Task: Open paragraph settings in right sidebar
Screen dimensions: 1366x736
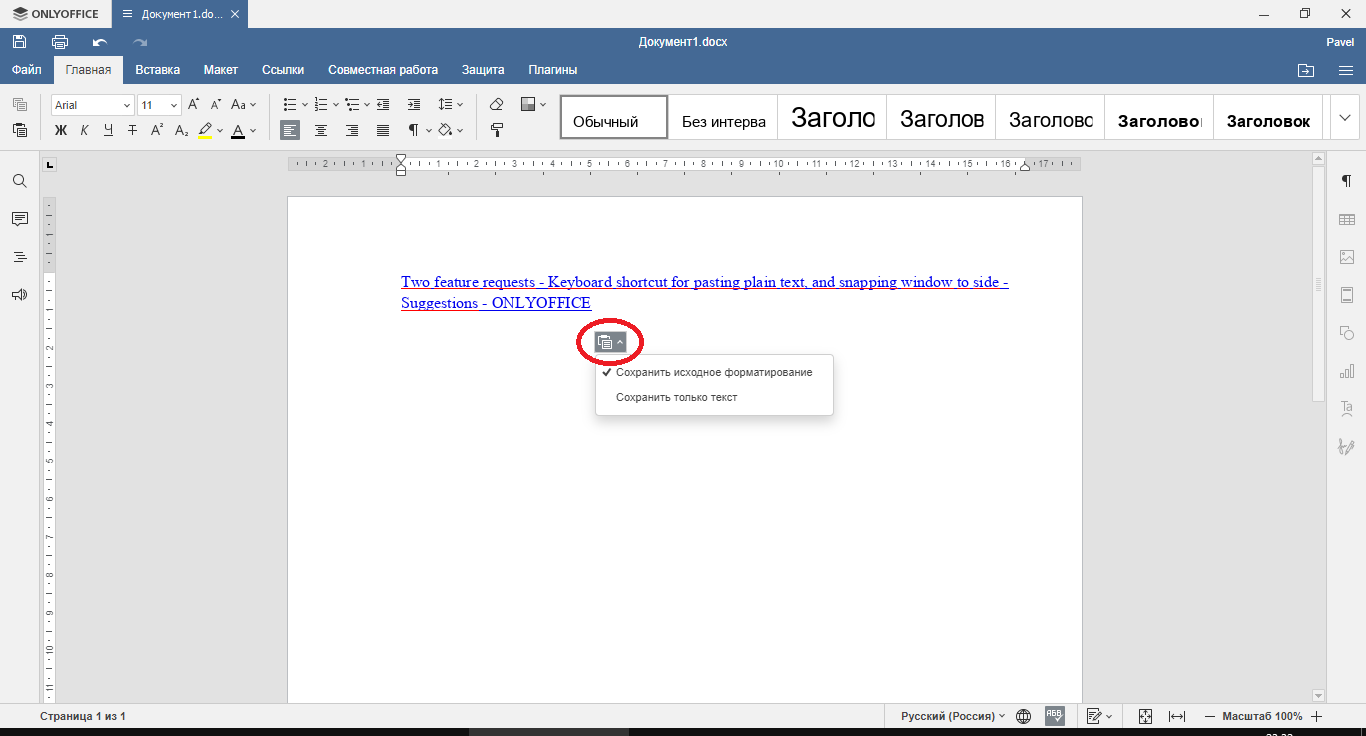Action: pos(1347,181)
